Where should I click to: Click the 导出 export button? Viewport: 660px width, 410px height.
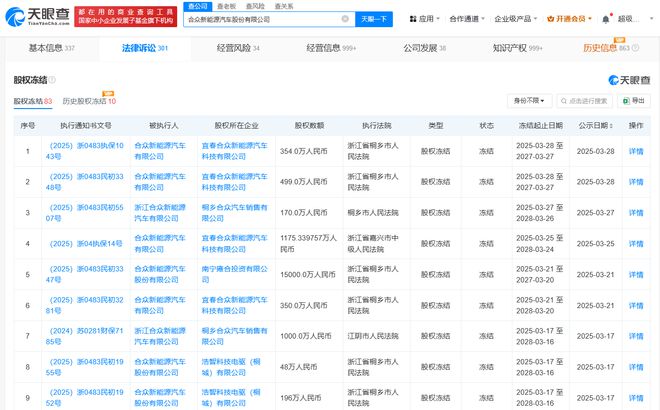click(x=634, y=101)
